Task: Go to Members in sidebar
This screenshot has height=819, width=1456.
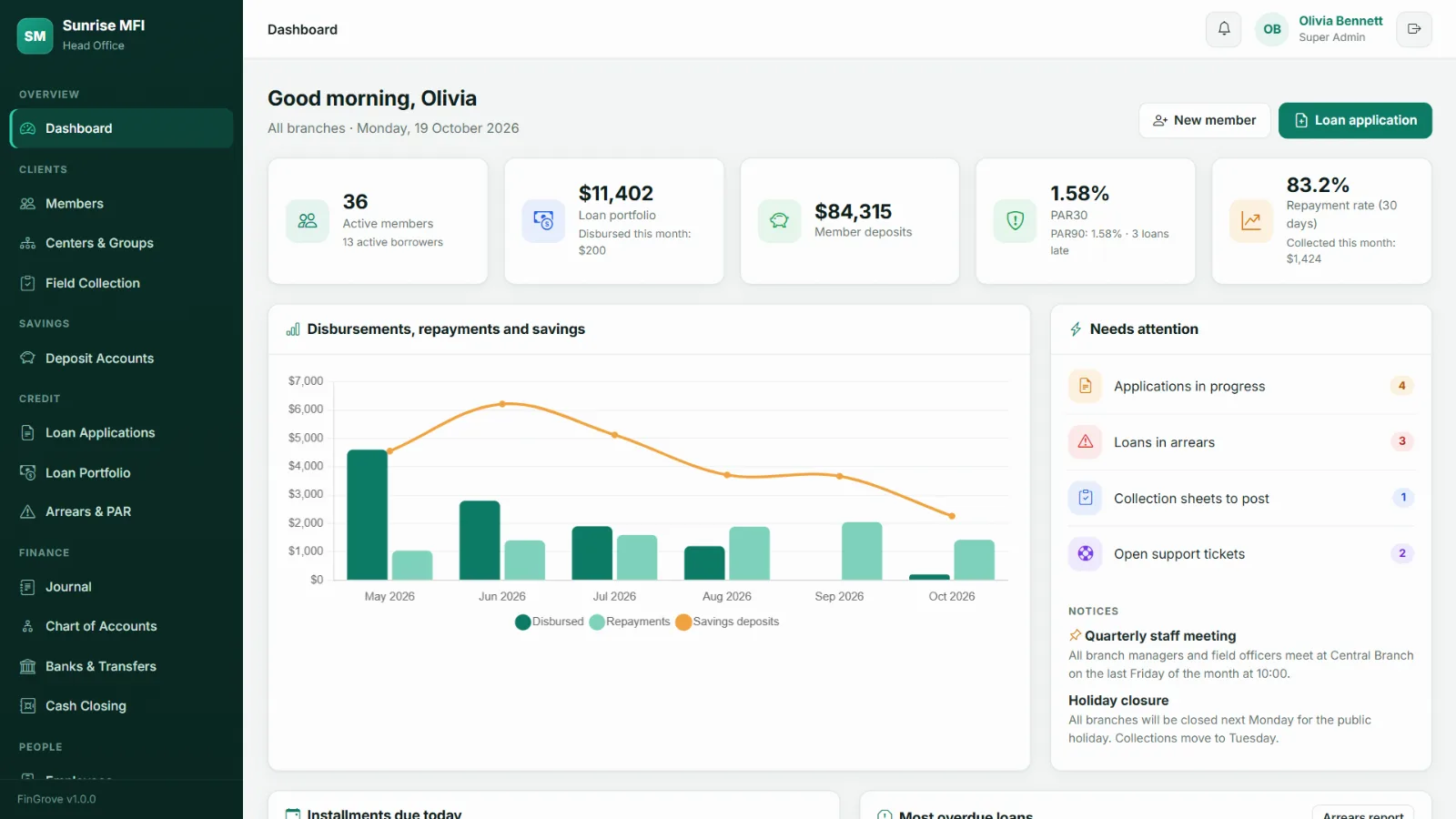Action: coord(121,204)
